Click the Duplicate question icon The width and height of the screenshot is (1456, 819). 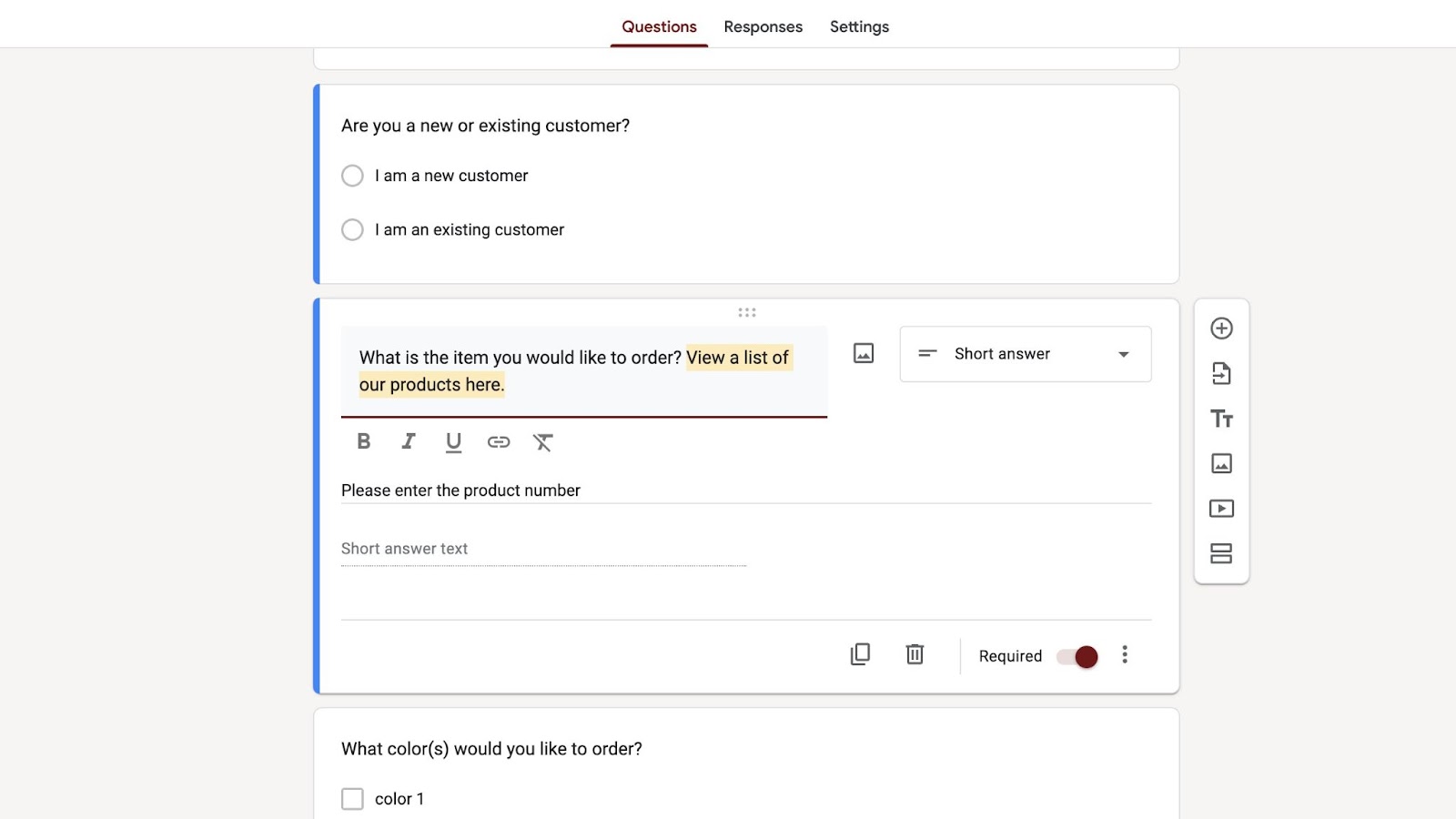point(860,654)
